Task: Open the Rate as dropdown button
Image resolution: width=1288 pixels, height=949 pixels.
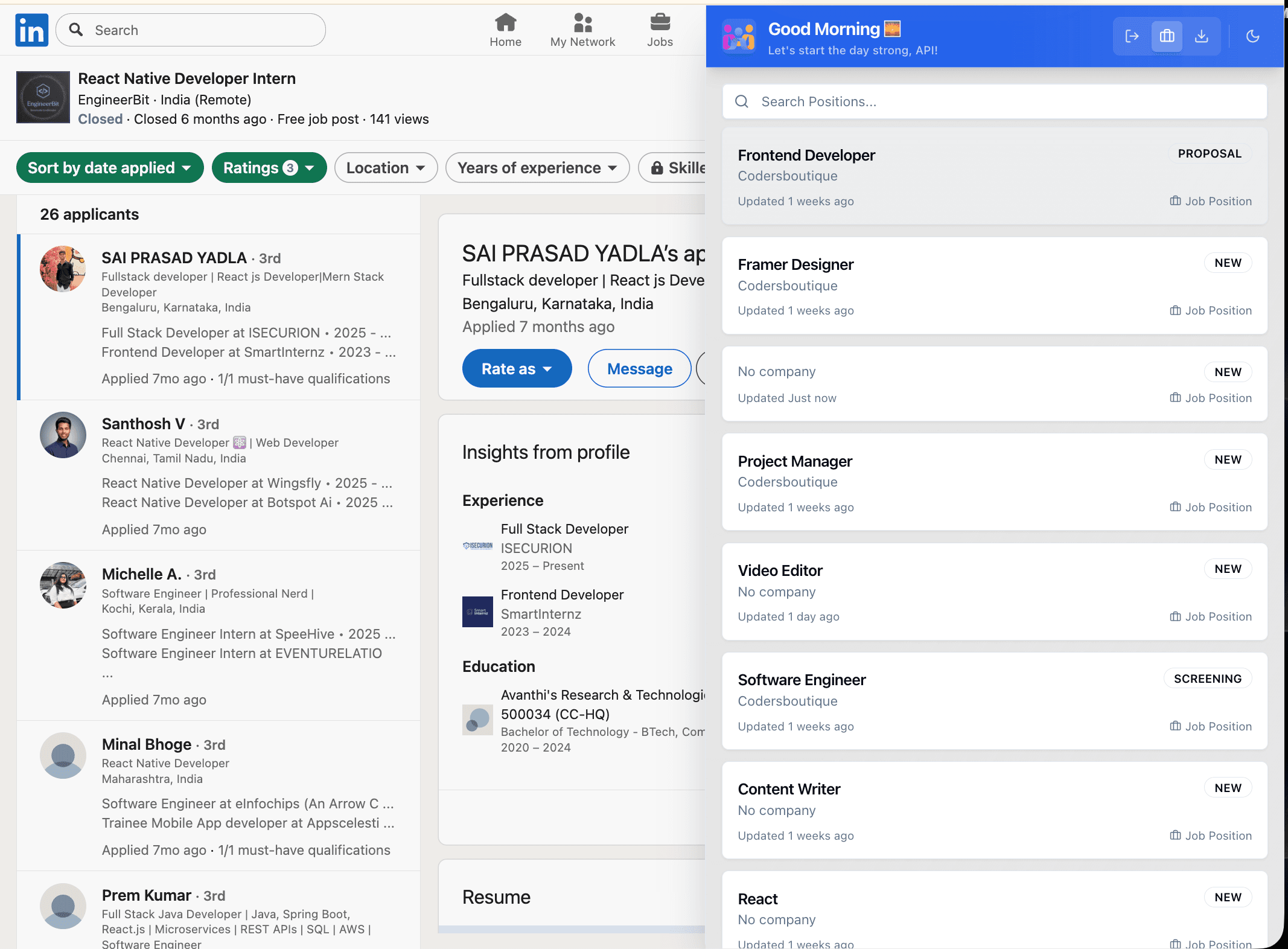Action: pos(517,368)
